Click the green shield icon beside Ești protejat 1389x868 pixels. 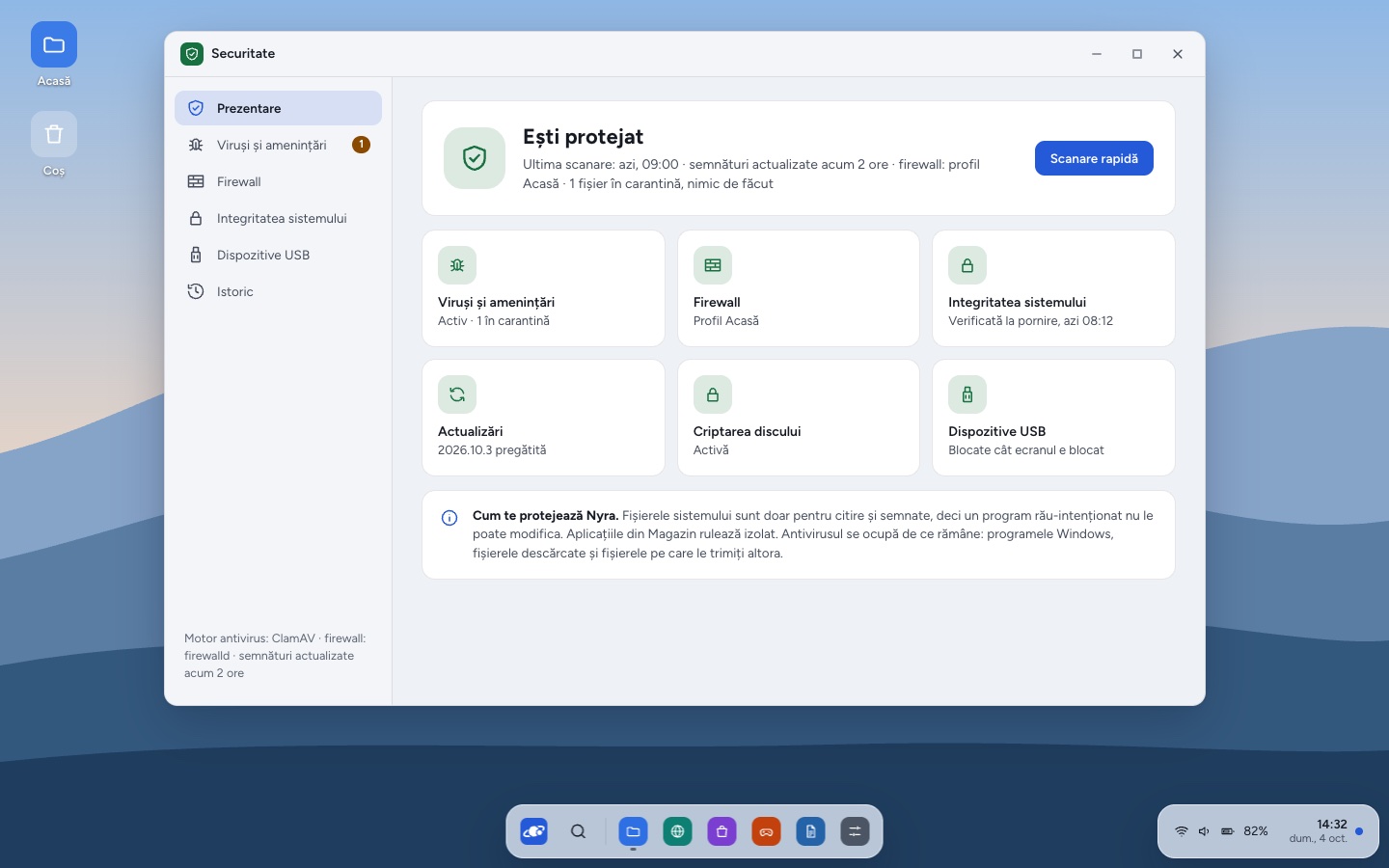pyautogui.click(x=475, y=158)
